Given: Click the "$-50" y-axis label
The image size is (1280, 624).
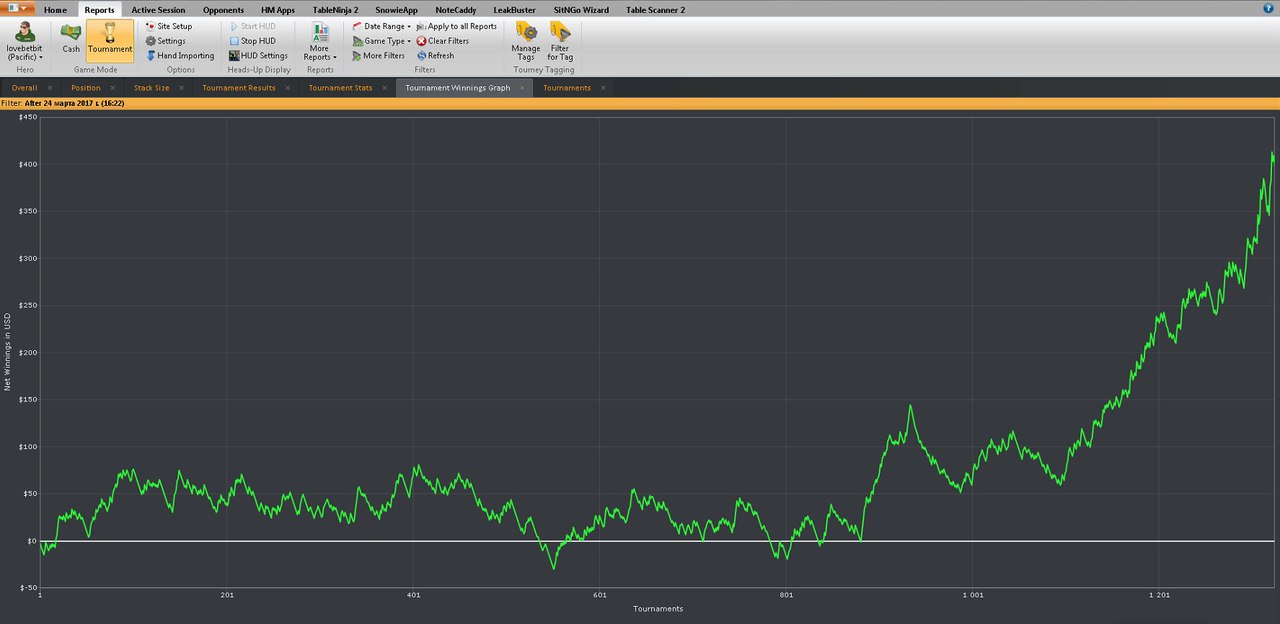Looking at the screenshot, I should click(x=27, y=588).
